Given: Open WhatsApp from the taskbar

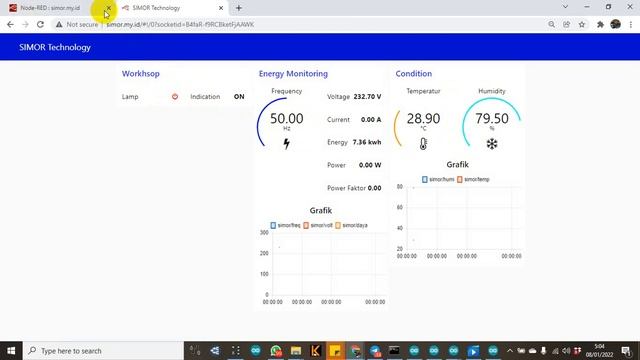Looking at the screenshot, I should tap(276, 351).
